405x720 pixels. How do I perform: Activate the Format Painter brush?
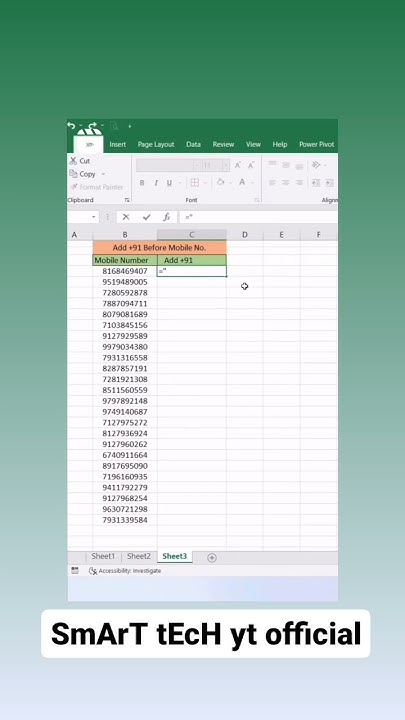coord(73,187)
